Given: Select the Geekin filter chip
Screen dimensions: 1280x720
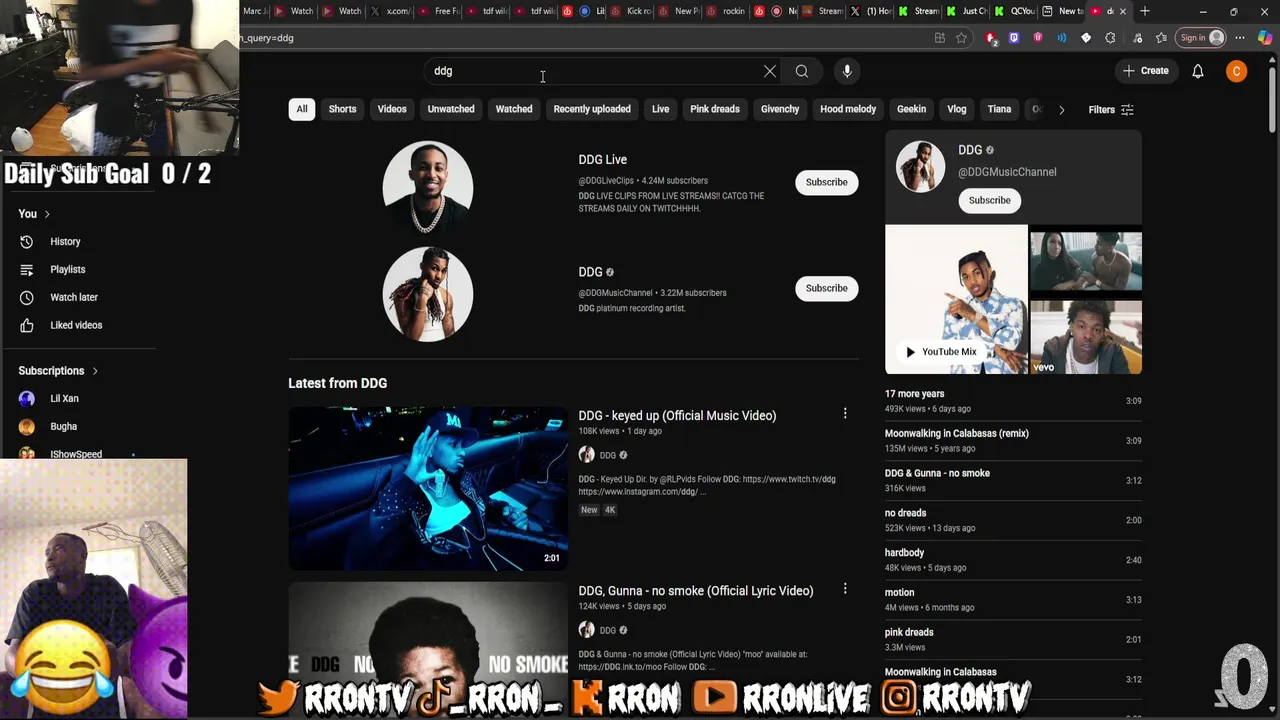Looking at the screenshot, I should click(x=911, y=109).
